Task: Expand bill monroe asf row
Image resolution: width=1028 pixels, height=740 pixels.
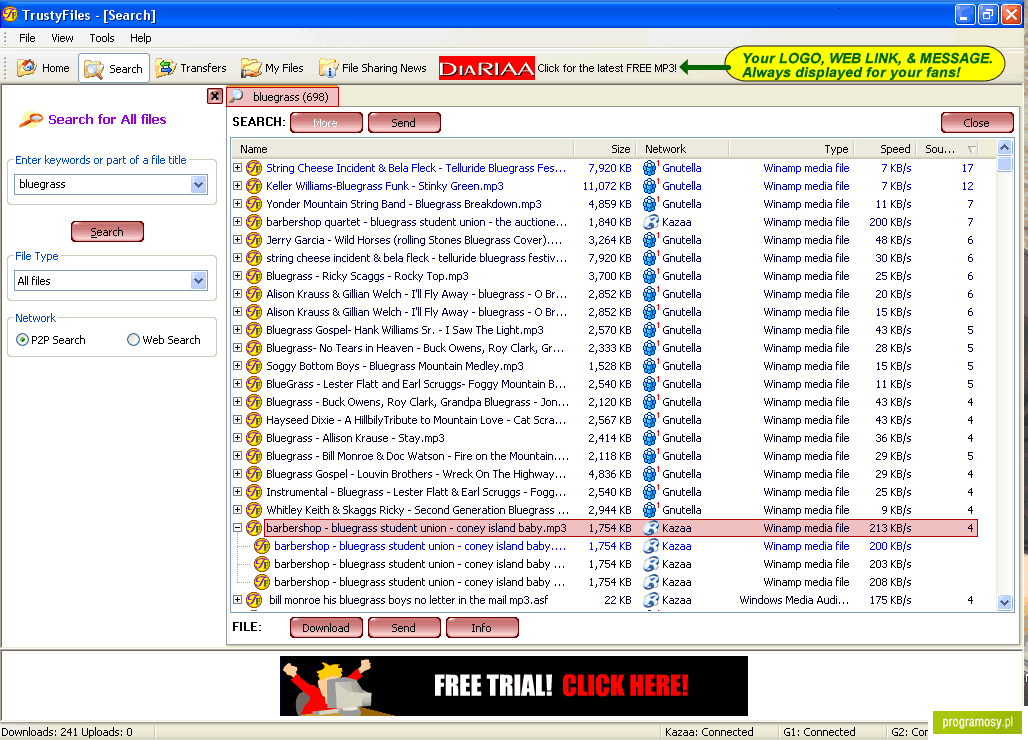Action: point(237,600)
